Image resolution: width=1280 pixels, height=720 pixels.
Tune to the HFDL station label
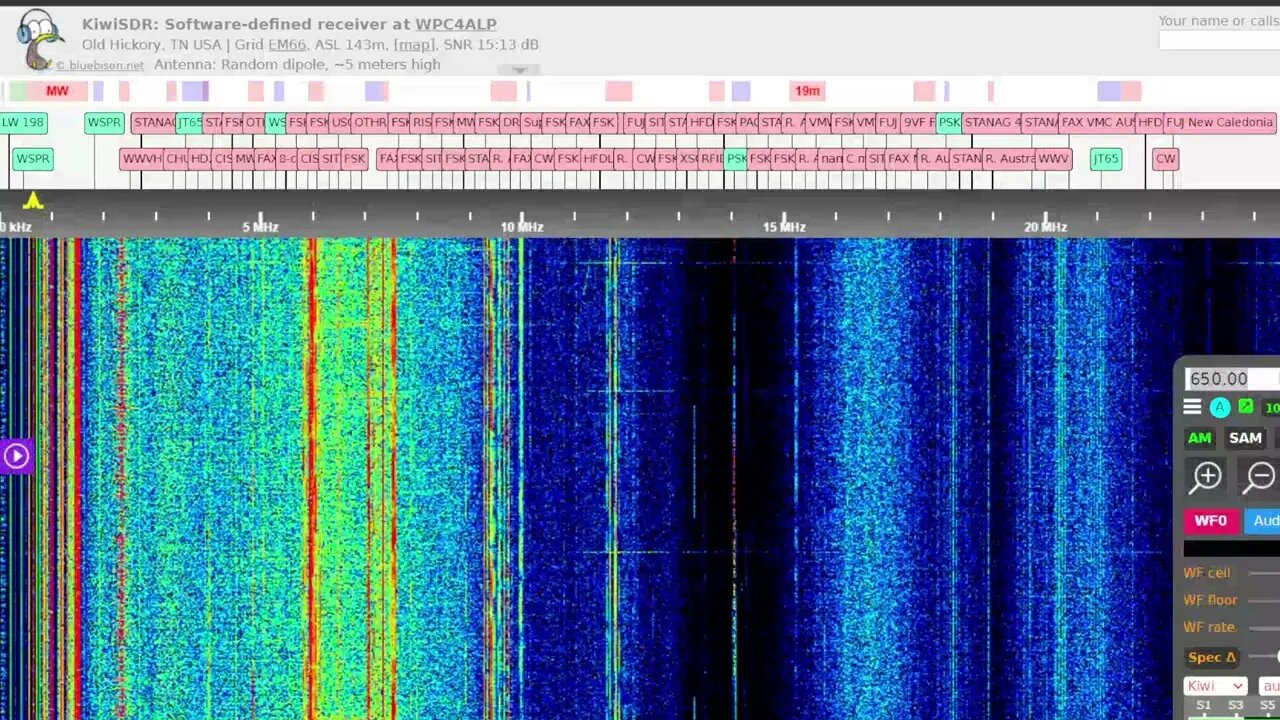pyautogui.click(x=597, y=159)
